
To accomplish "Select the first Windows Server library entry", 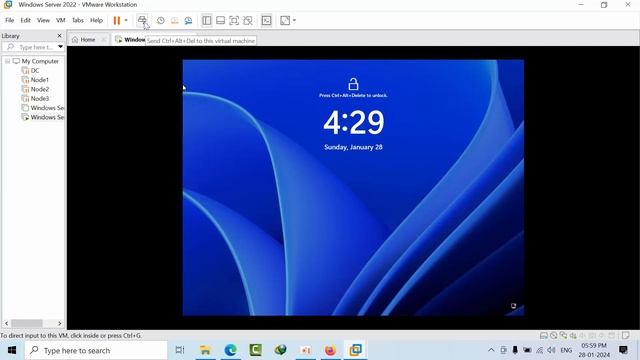I will pos(43,108).
